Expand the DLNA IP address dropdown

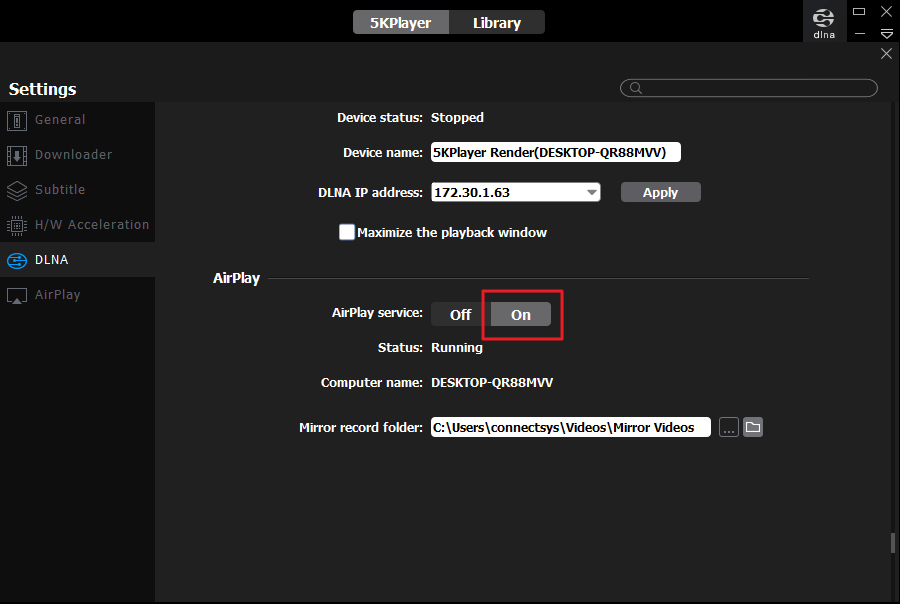point(592,191)
